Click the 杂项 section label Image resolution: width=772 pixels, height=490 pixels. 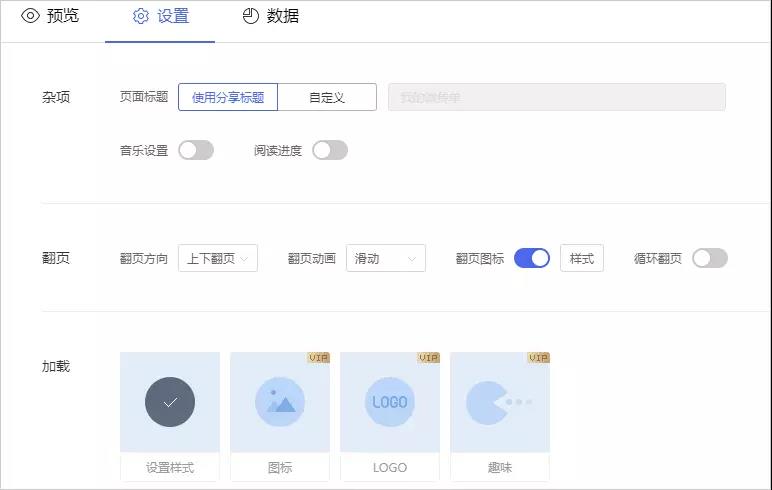point(56,97)
